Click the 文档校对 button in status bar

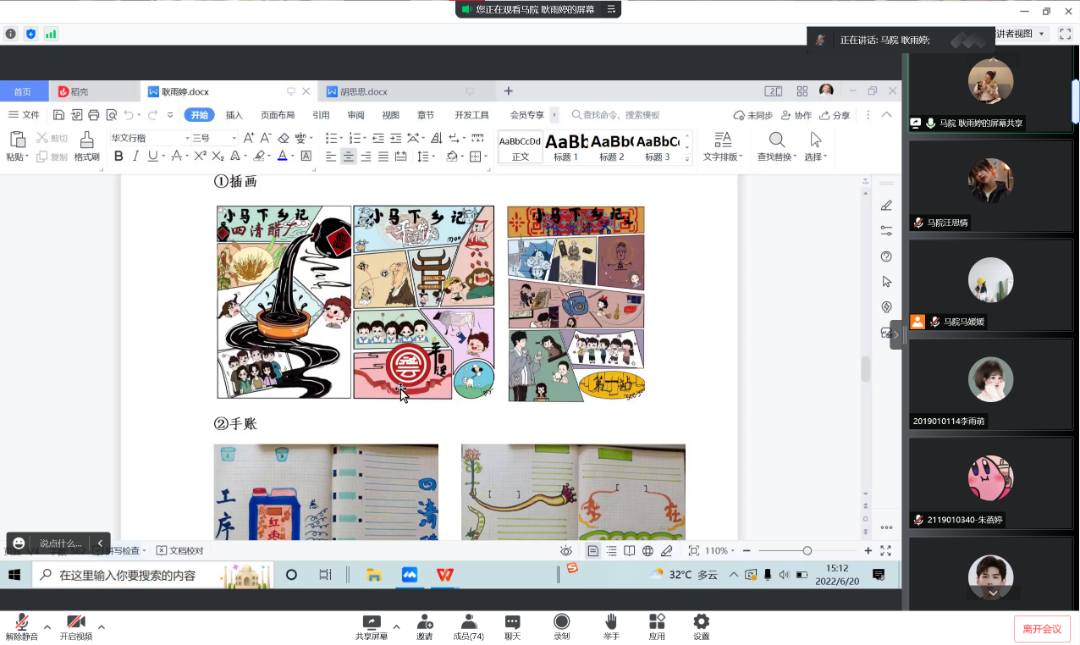tap(180, 551)
